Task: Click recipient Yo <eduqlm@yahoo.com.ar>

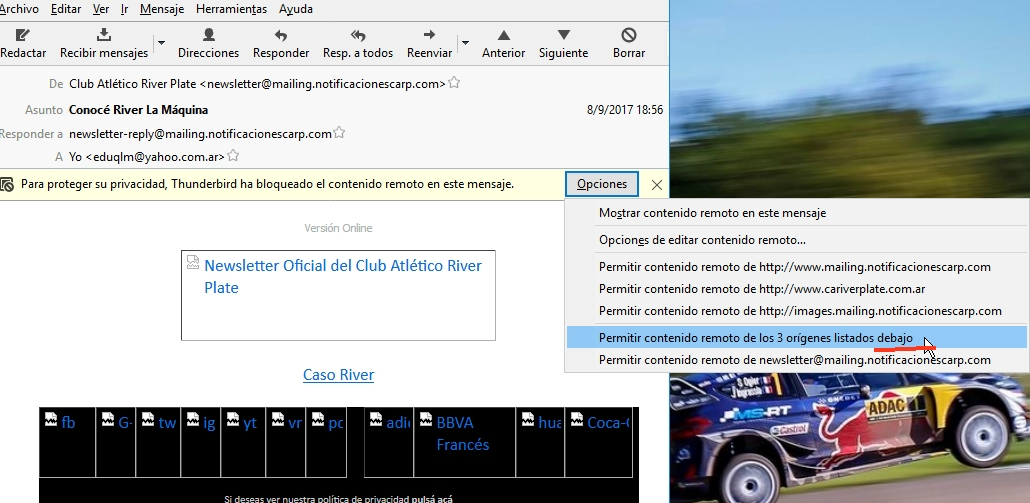Action: (146, 157)
